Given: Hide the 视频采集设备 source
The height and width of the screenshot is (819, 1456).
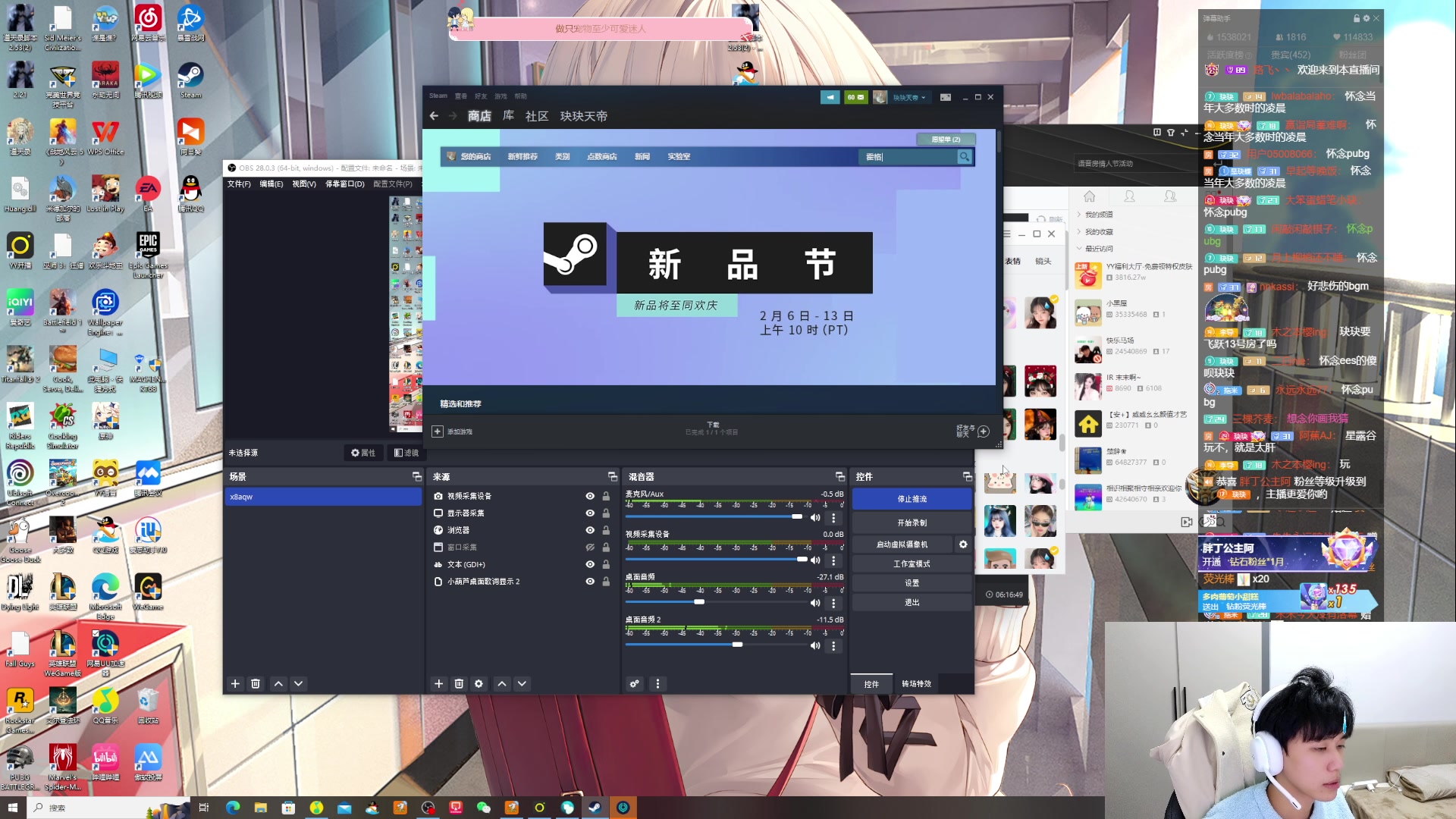Looking at the screenshot, I should (589, 496).
